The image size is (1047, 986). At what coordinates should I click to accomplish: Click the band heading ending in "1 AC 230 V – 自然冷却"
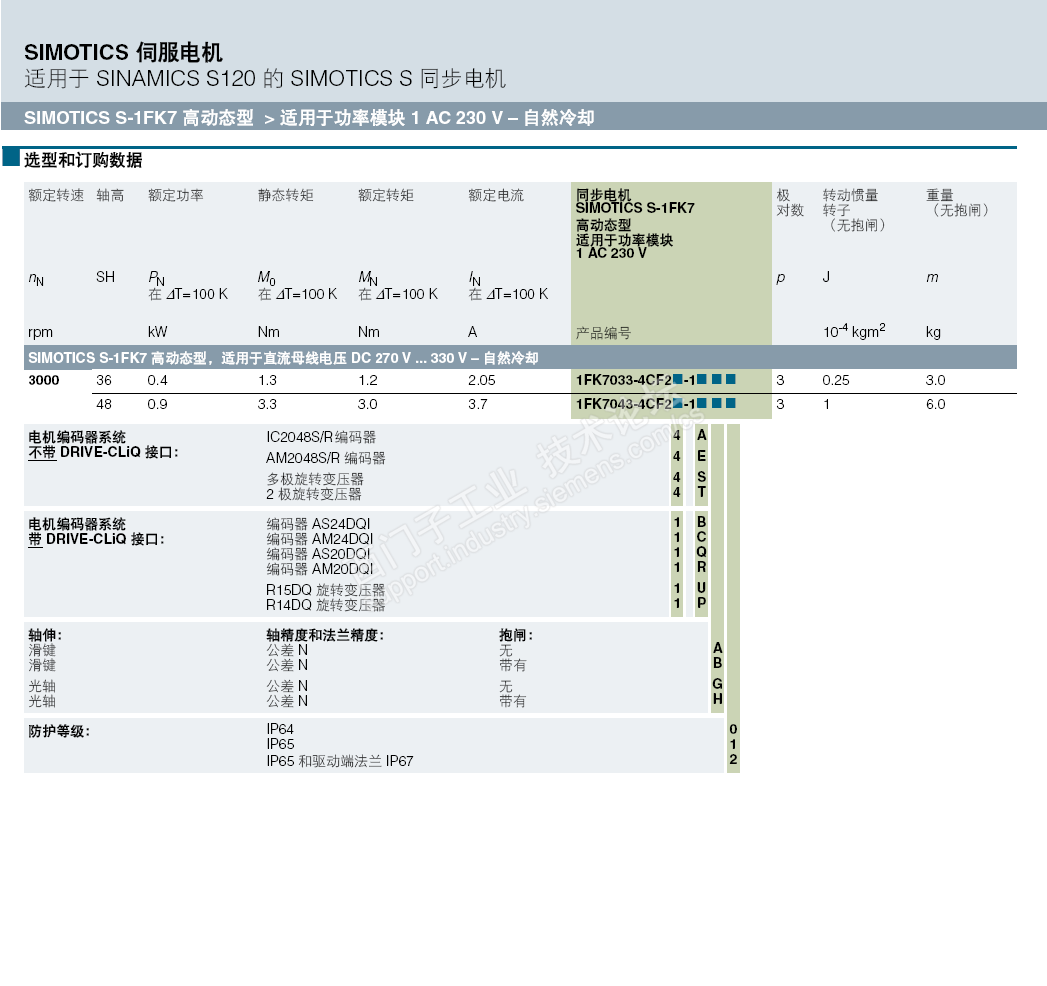(x=309, y=117)
